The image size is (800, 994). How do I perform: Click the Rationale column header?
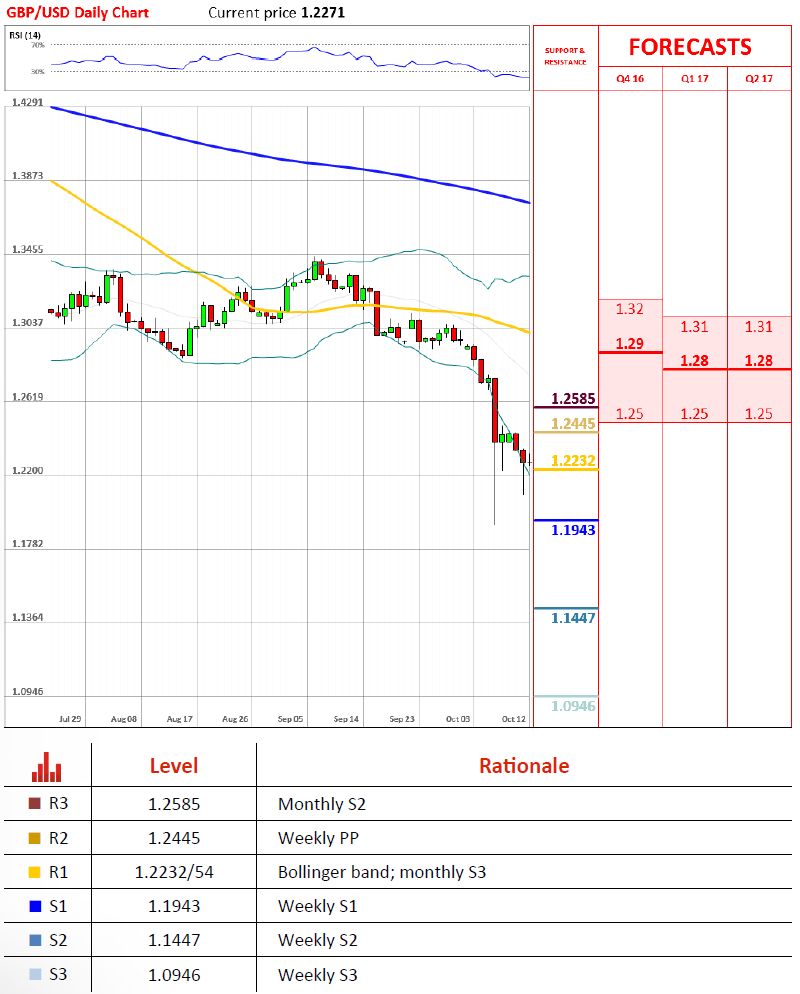[524, 766]
